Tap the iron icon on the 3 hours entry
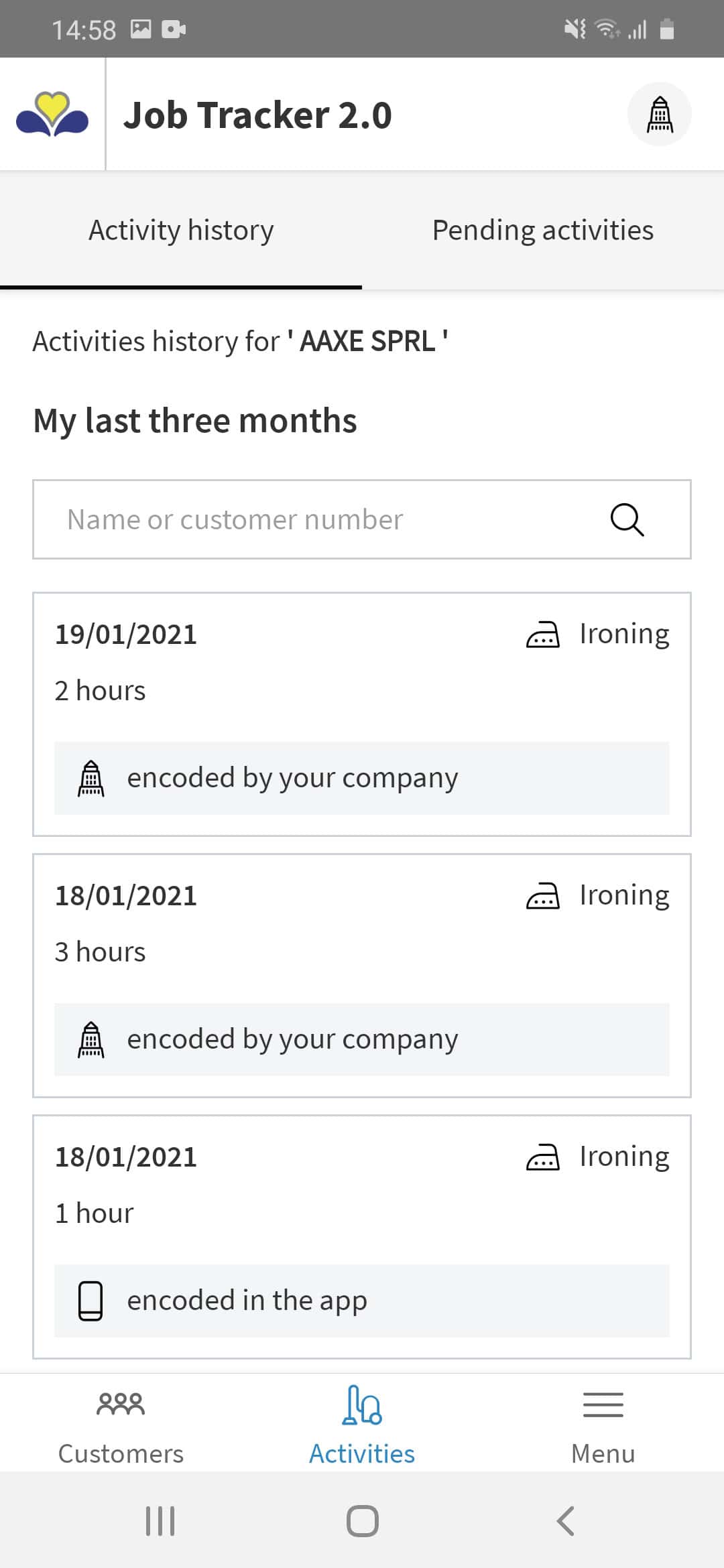This screenshot has height=1568, width=724. pyautogui.click(x=542, y=896)
